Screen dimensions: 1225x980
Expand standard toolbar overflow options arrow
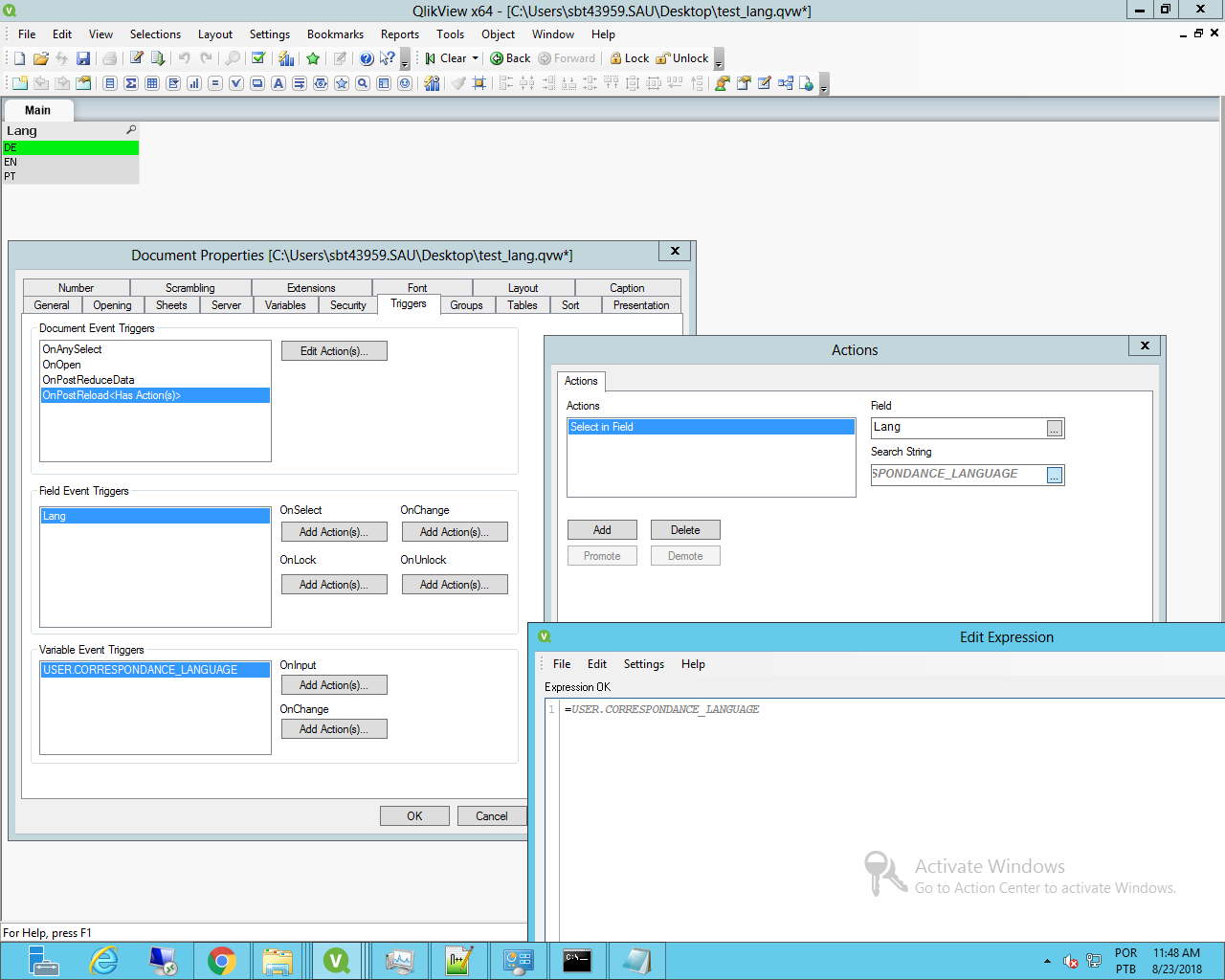(405, 61)
